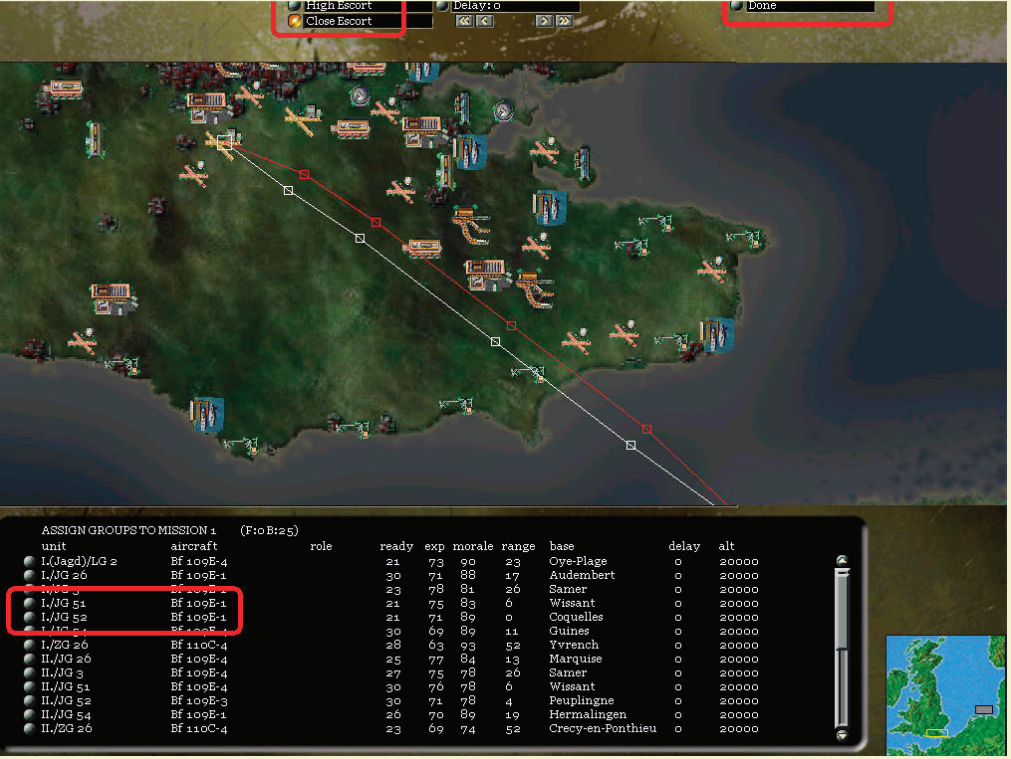Click the 'unit' column header
1011x759 pixels.
[x=54, y=546]
